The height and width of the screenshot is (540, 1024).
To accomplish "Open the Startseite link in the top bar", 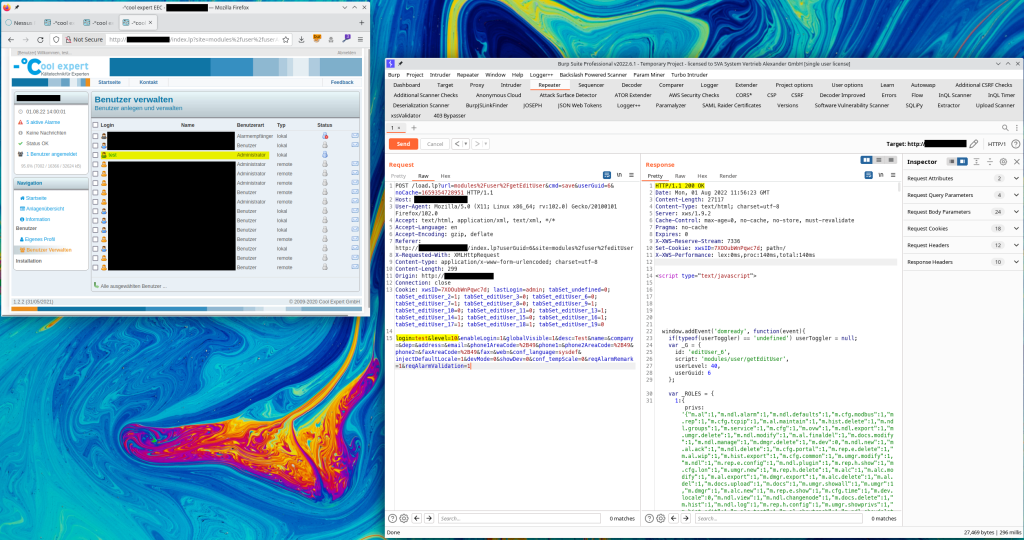I will [x=109, y=82].
